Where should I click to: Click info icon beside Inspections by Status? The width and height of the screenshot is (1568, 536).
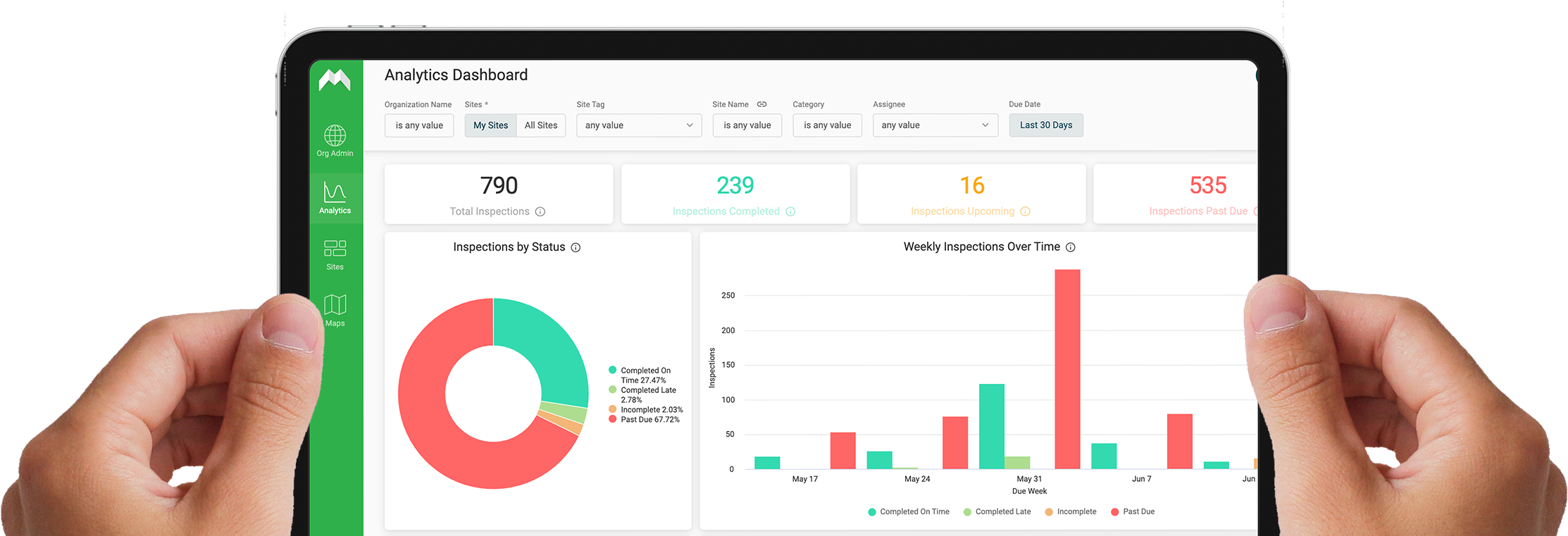click(x=575, y=247)
